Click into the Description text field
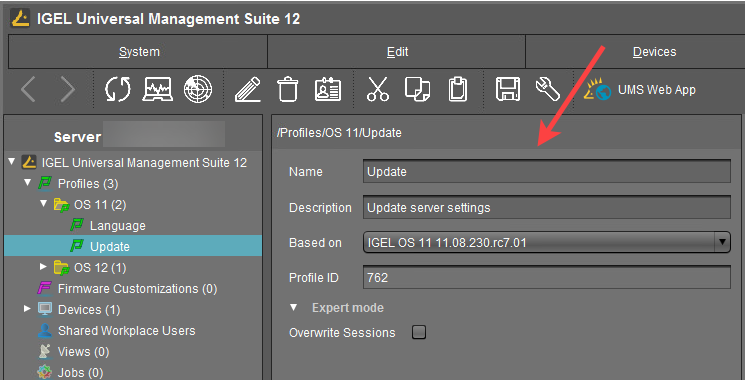This screenshot has width=745, height=380. click(x=546, y=208)
